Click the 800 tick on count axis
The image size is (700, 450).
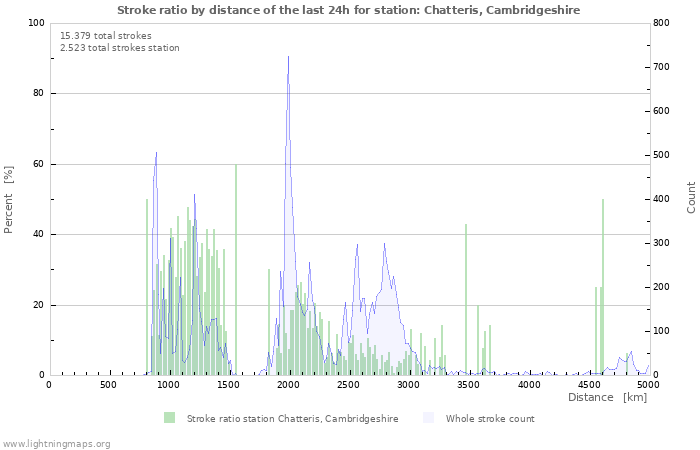coord(661,23)
